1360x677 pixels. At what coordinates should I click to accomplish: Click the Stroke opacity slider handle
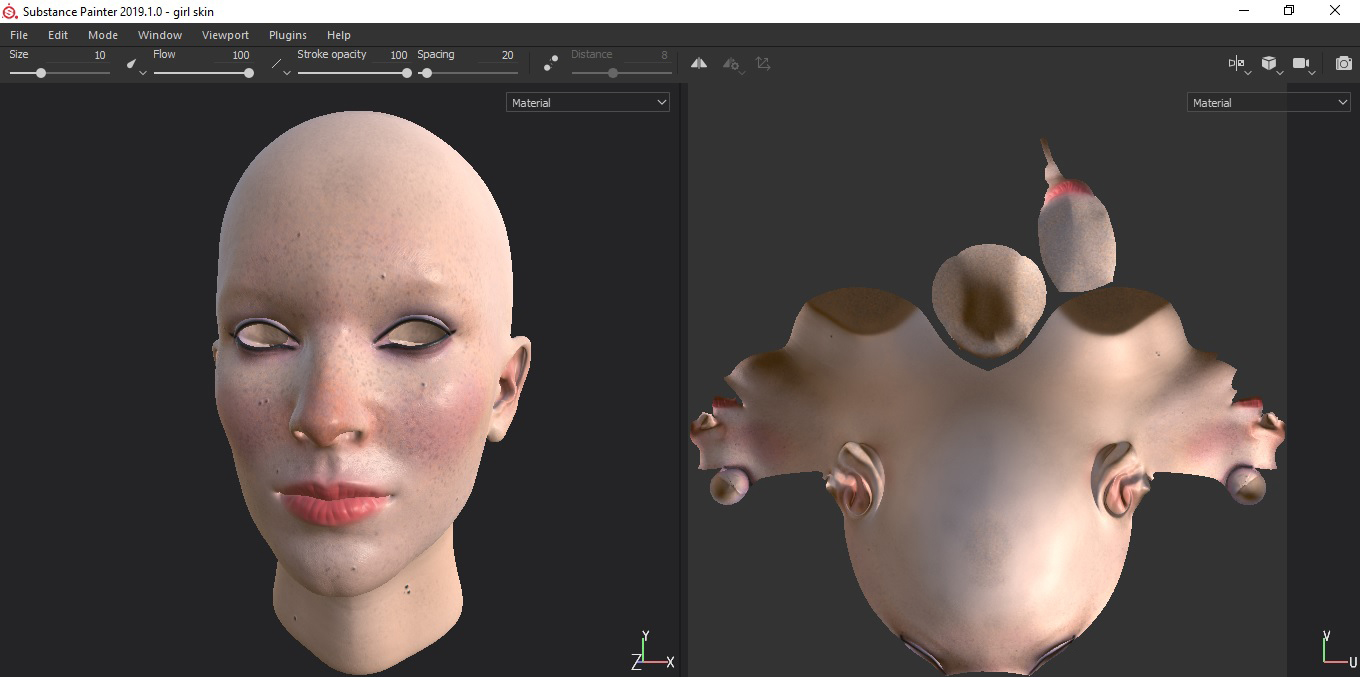(407, 73)
